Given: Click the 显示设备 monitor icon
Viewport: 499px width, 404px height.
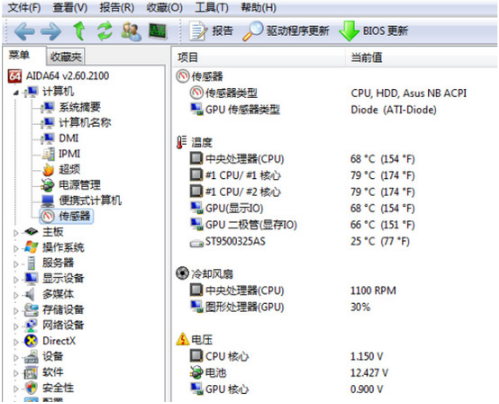Looking at the screenshot, I should point(31,278).
